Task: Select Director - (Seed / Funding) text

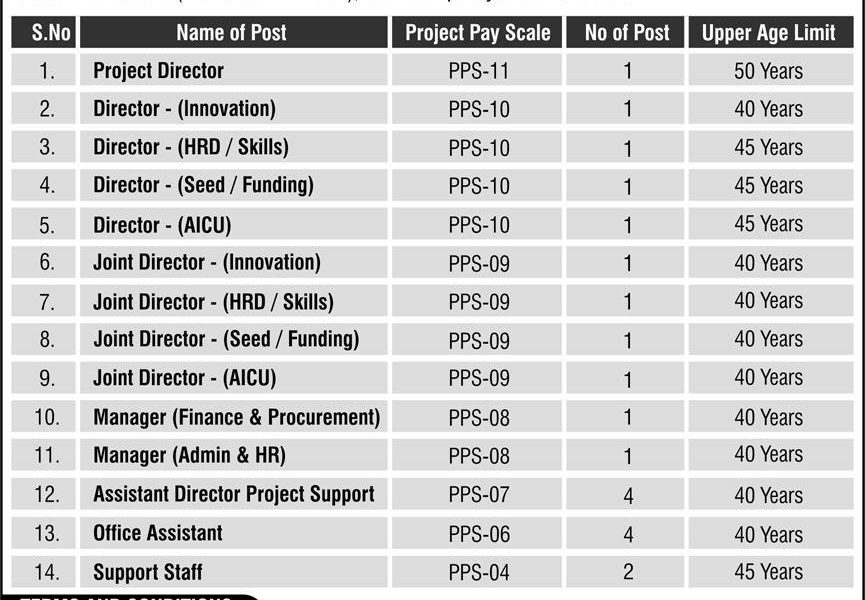Action: 203,185
